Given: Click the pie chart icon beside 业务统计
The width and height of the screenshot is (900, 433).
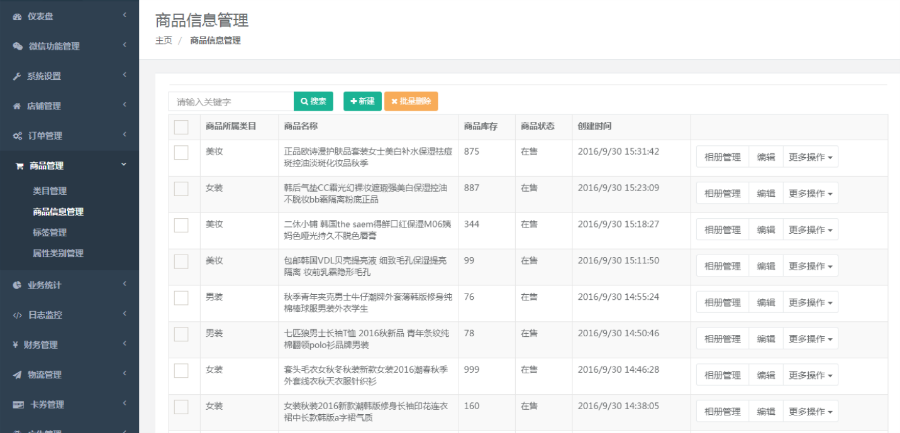Looking at the screenshot, I should 17,285.
